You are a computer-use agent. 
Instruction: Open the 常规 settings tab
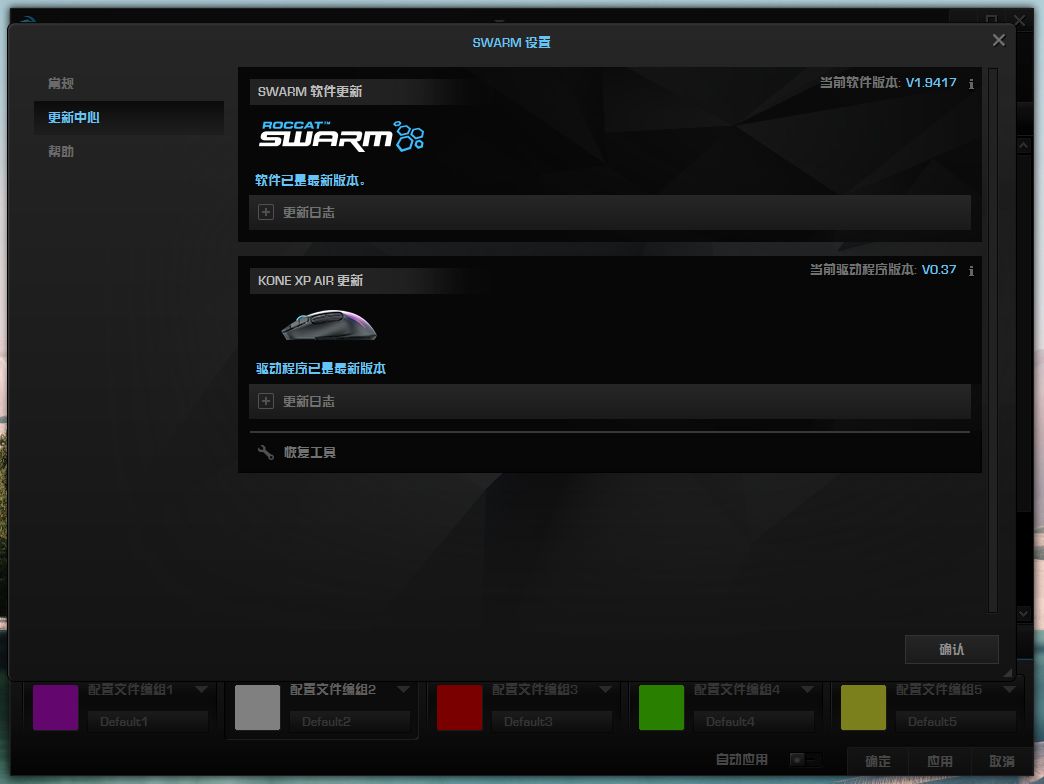pyautogui.click(x=61, y=83)
